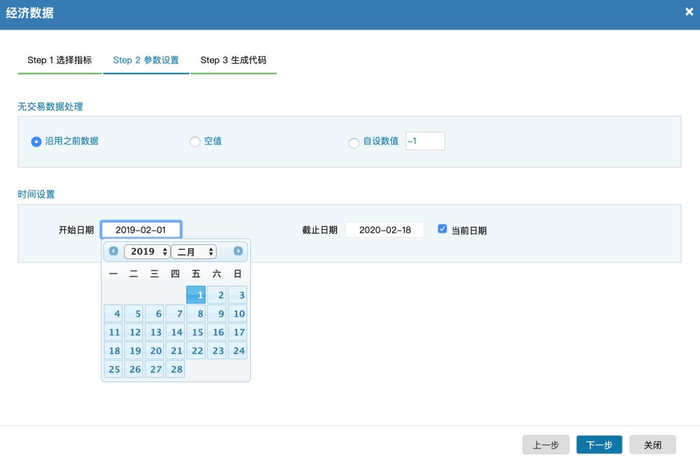Pick day 1 in the calendar
Screen dimensions: 700x461
(196, 295)
